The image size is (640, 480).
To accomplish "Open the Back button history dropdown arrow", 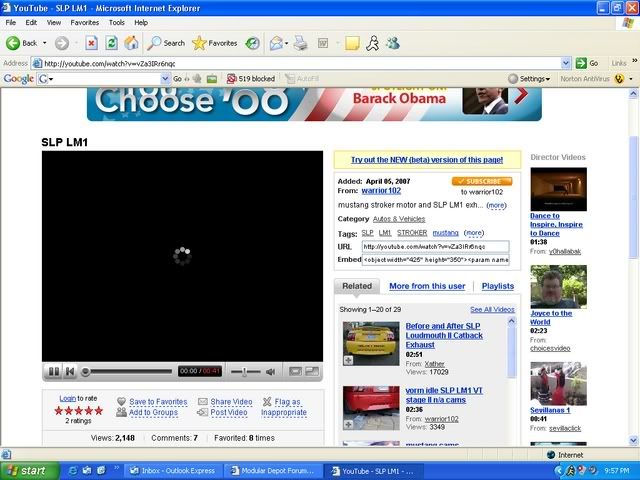I will point(44,43).
